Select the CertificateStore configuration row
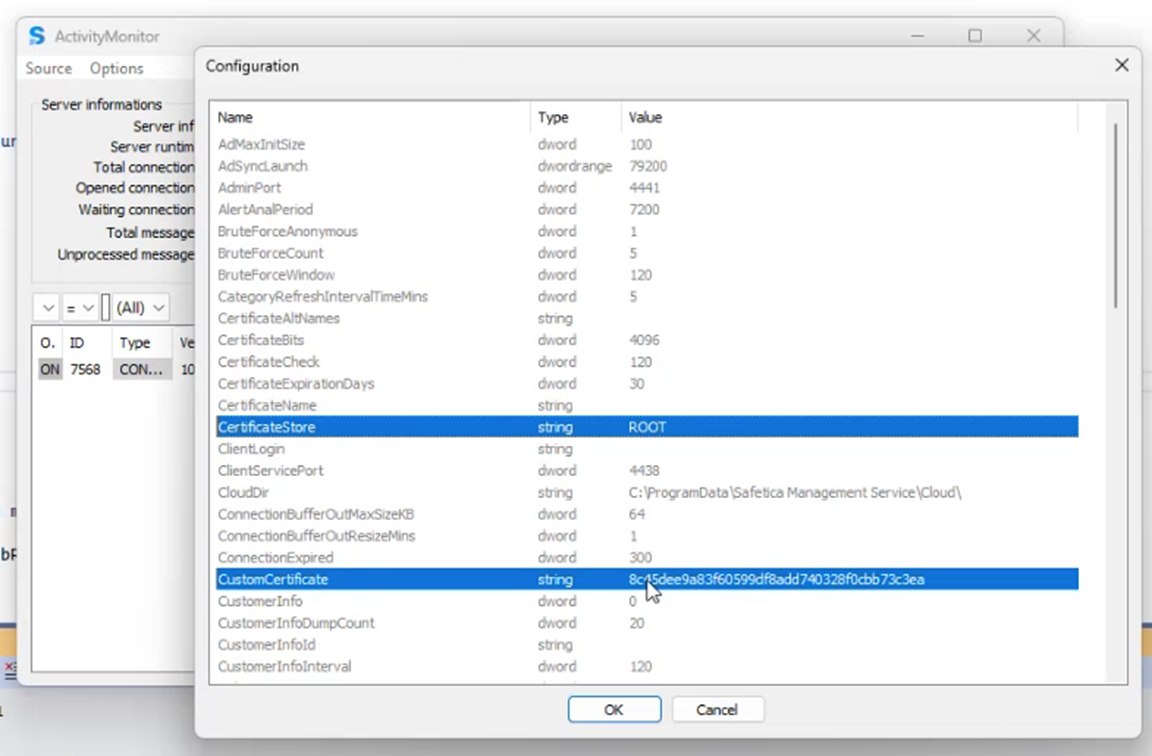The width and height of the screenshot is (1152, 756). (500, 427)
